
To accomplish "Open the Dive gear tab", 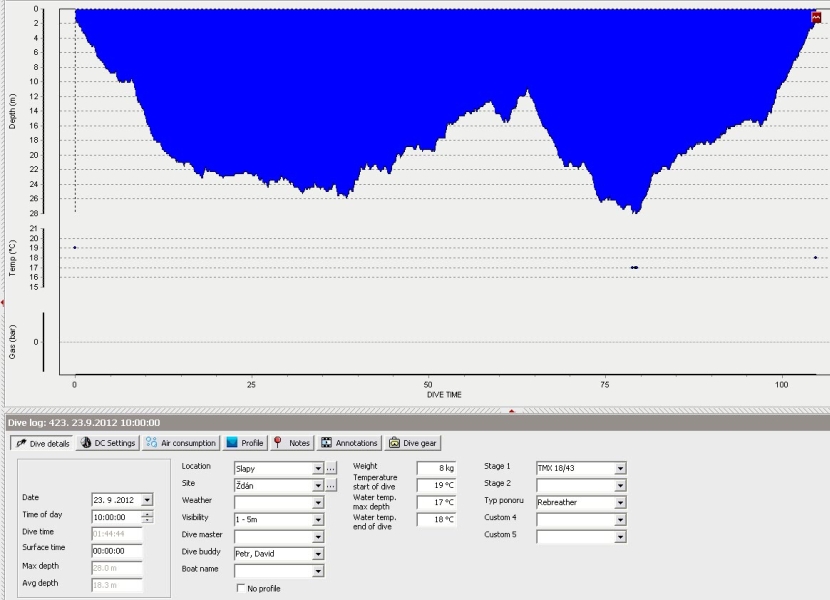I will click(x=413, y=443).
